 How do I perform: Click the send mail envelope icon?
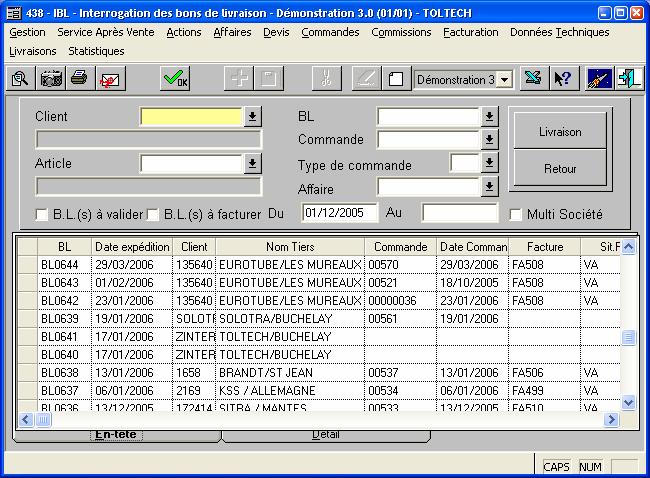click(x=110, y=78)
